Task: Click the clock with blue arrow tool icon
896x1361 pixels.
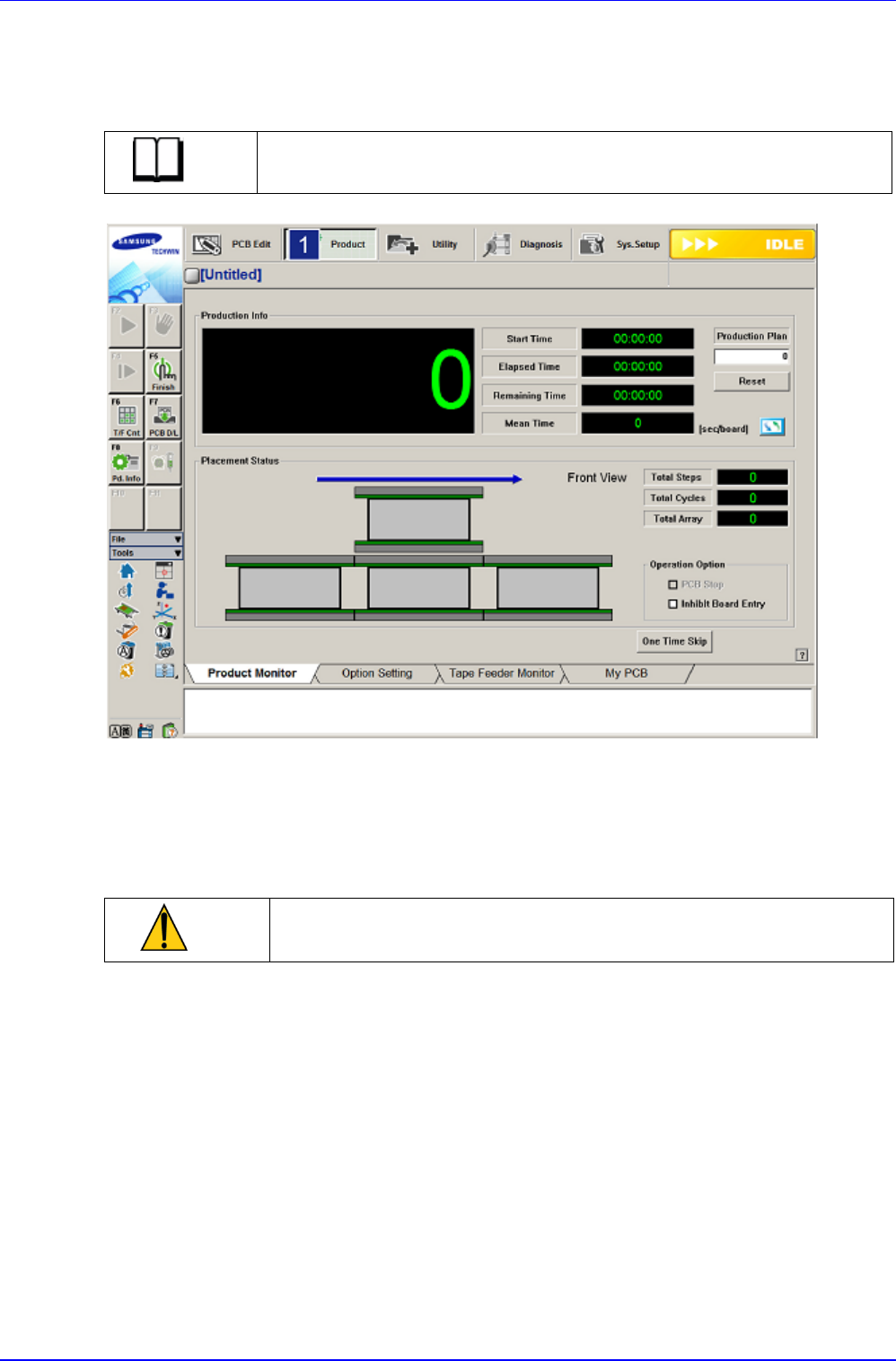Action: [126, 591]
